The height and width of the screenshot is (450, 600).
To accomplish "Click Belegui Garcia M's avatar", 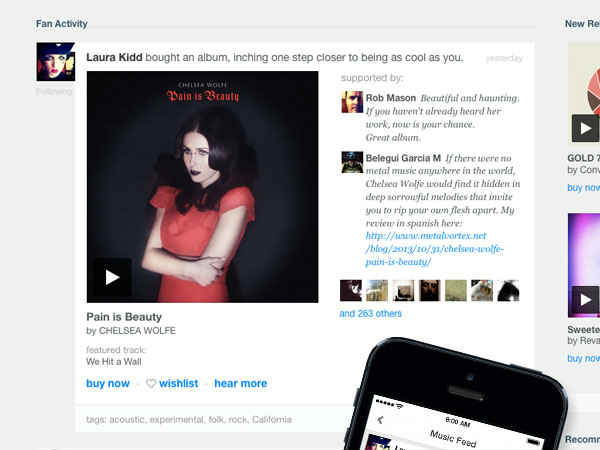I will pos(352,162).
